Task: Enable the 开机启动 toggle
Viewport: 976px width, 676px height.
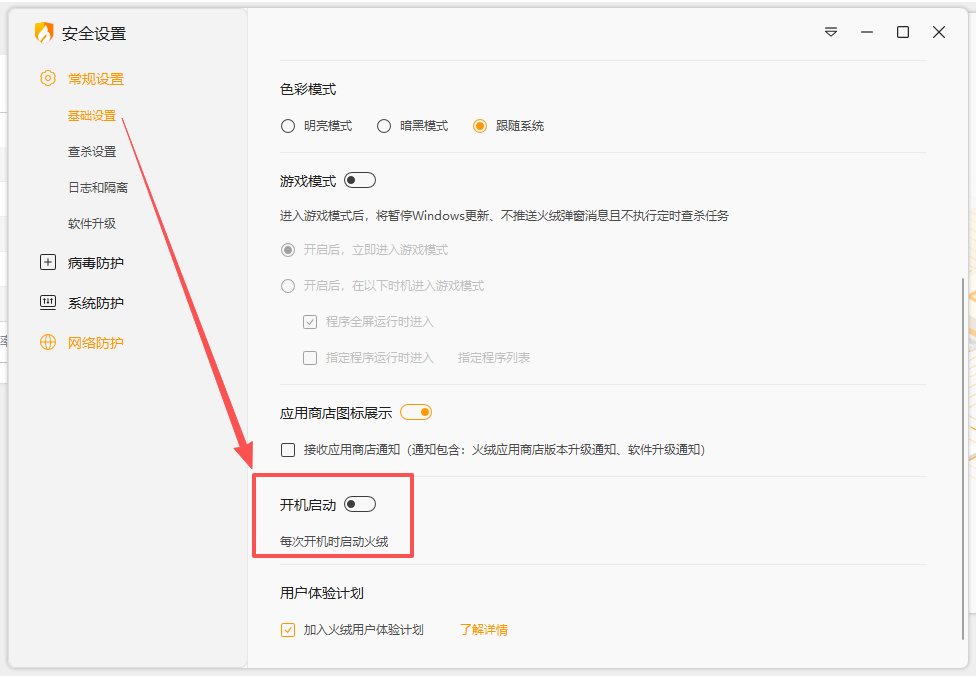Action: pos(360,505)
